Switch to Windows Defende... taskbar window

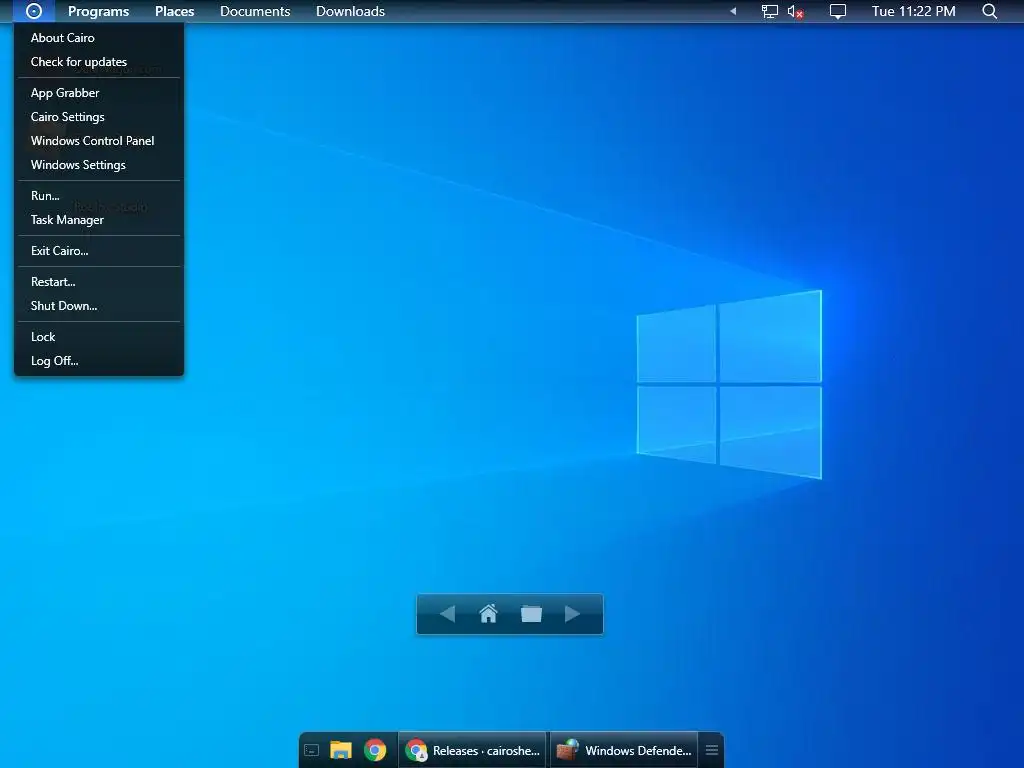coord(624,750)
